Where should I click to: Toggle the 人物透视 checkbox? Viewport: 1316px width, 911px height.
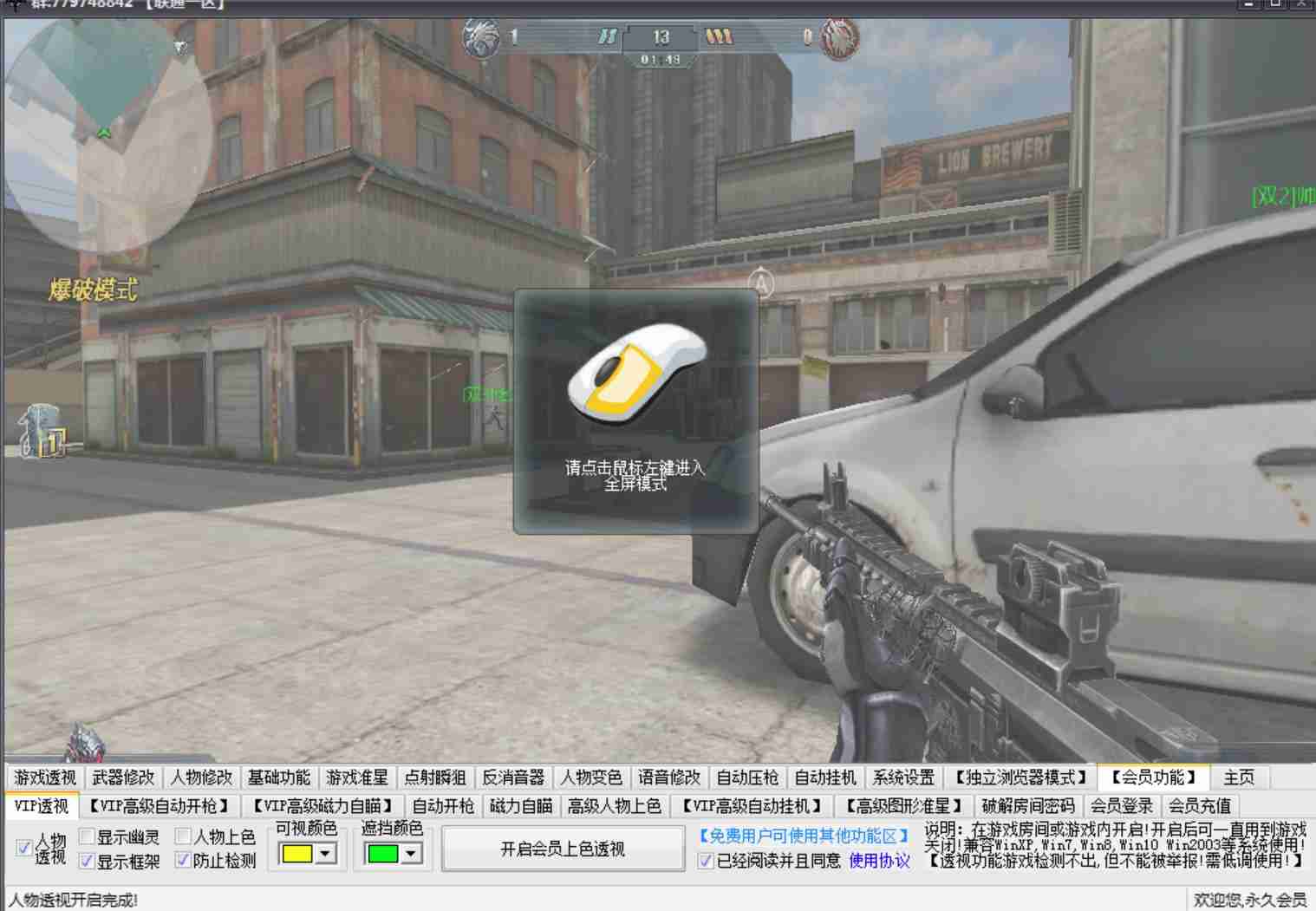coord(24,849)
